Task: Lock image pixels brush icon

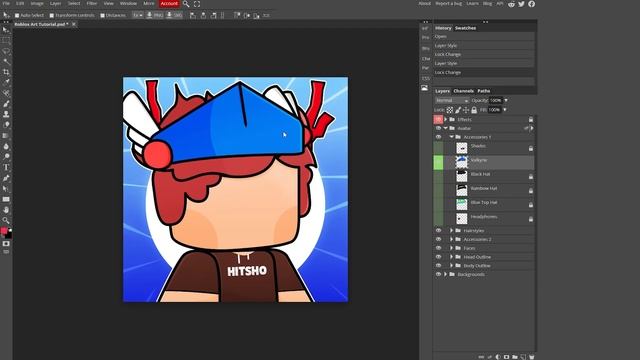Action: 458,110
